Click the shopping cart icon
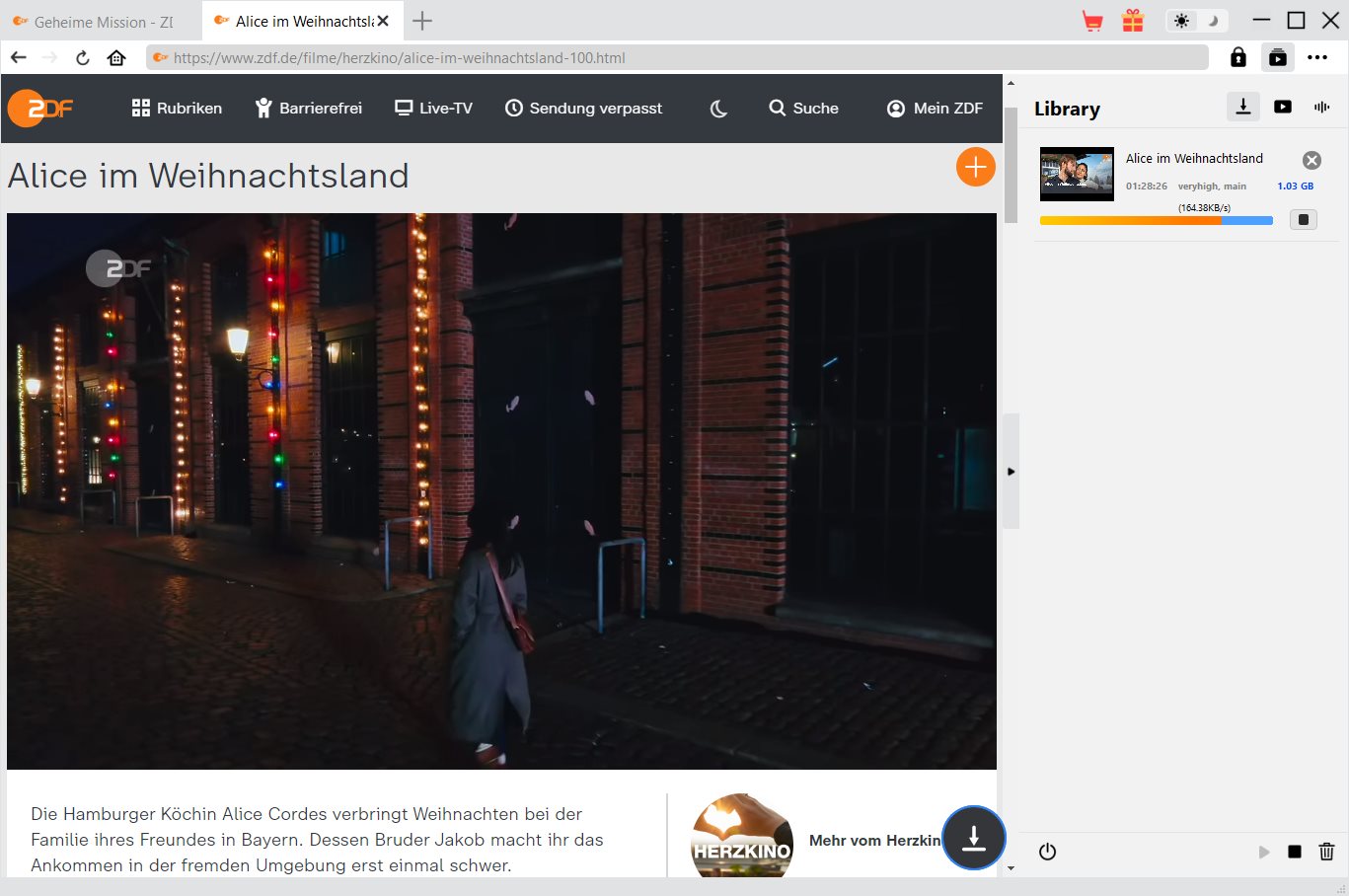The height and width of the screenshot is (896, 1349). coord(1092,21)
